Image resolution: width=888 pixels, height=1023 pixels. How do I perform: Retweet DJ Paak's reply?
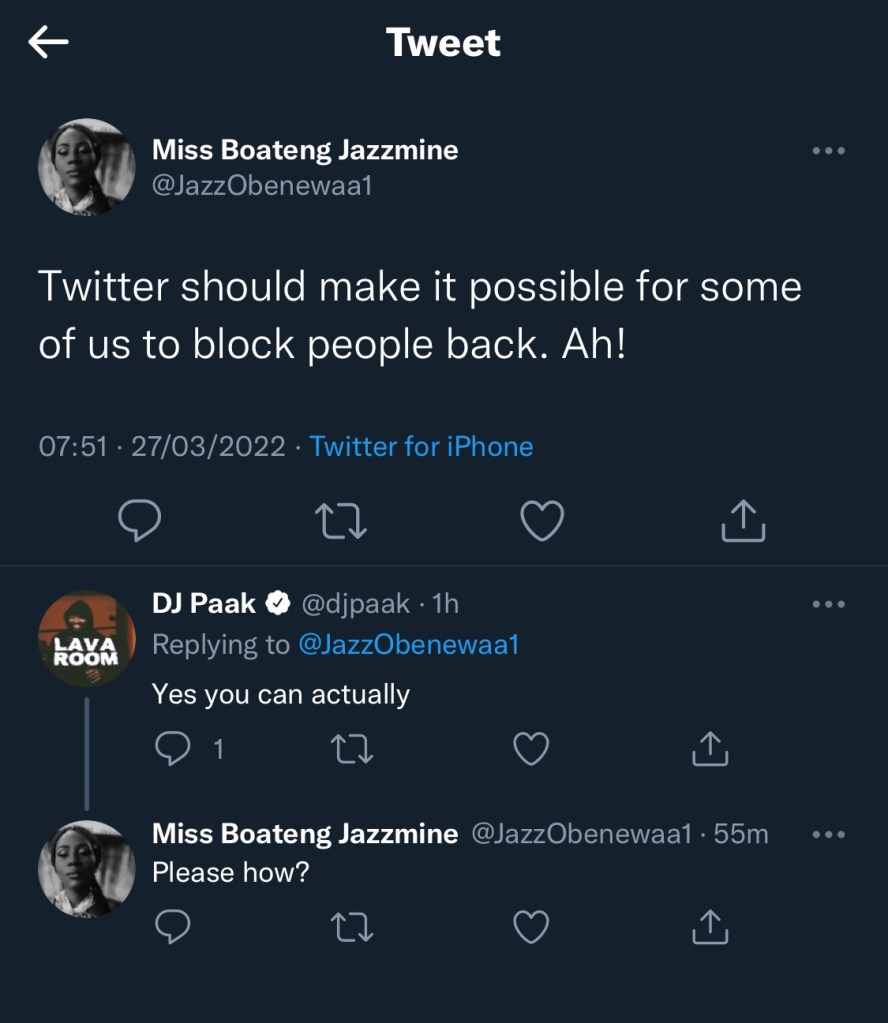coord(351,748)
